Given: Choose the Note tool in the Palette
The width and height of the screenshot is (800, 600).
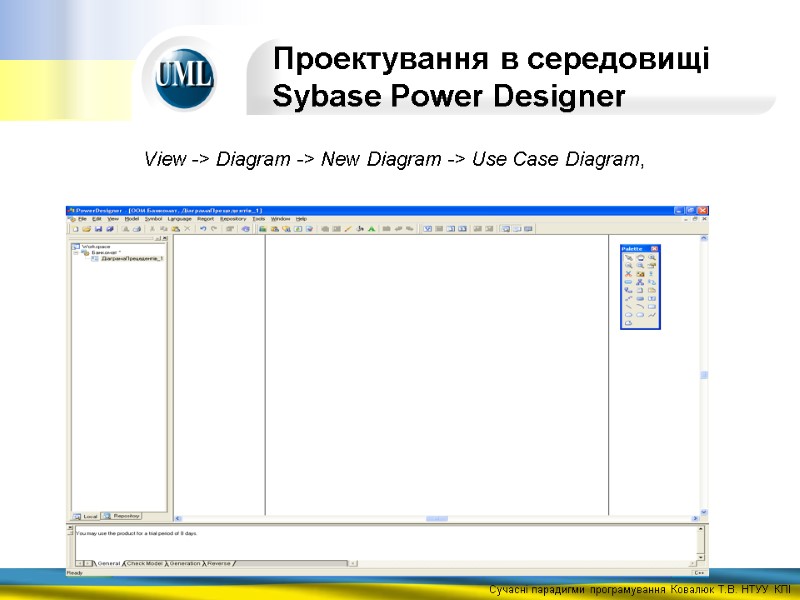Looking at the screenshot, I should 640,290.
